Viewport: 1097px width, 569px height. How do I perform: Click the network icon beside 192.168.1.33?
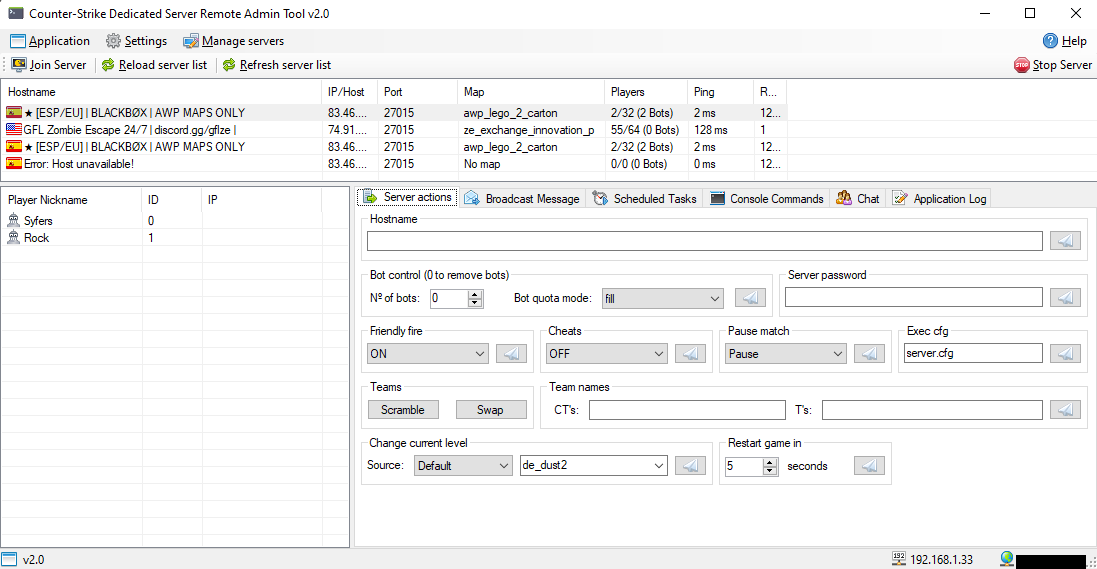pos(899,559)
